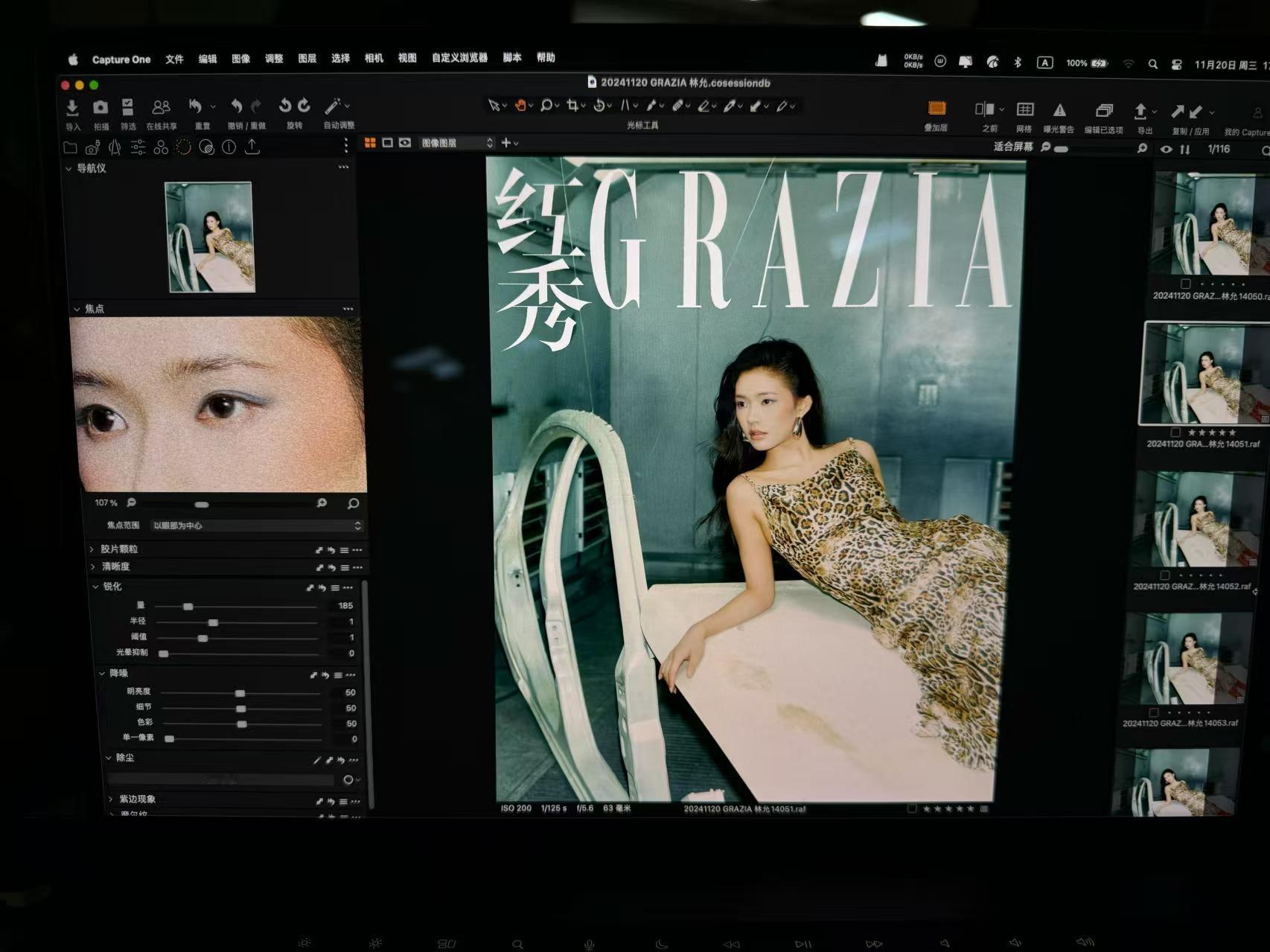Image resolution: width=1270 pixels, height=952 pixels.
Task: Click the 编辑已选项 edit selected icon
Action: click(1104, 111)
